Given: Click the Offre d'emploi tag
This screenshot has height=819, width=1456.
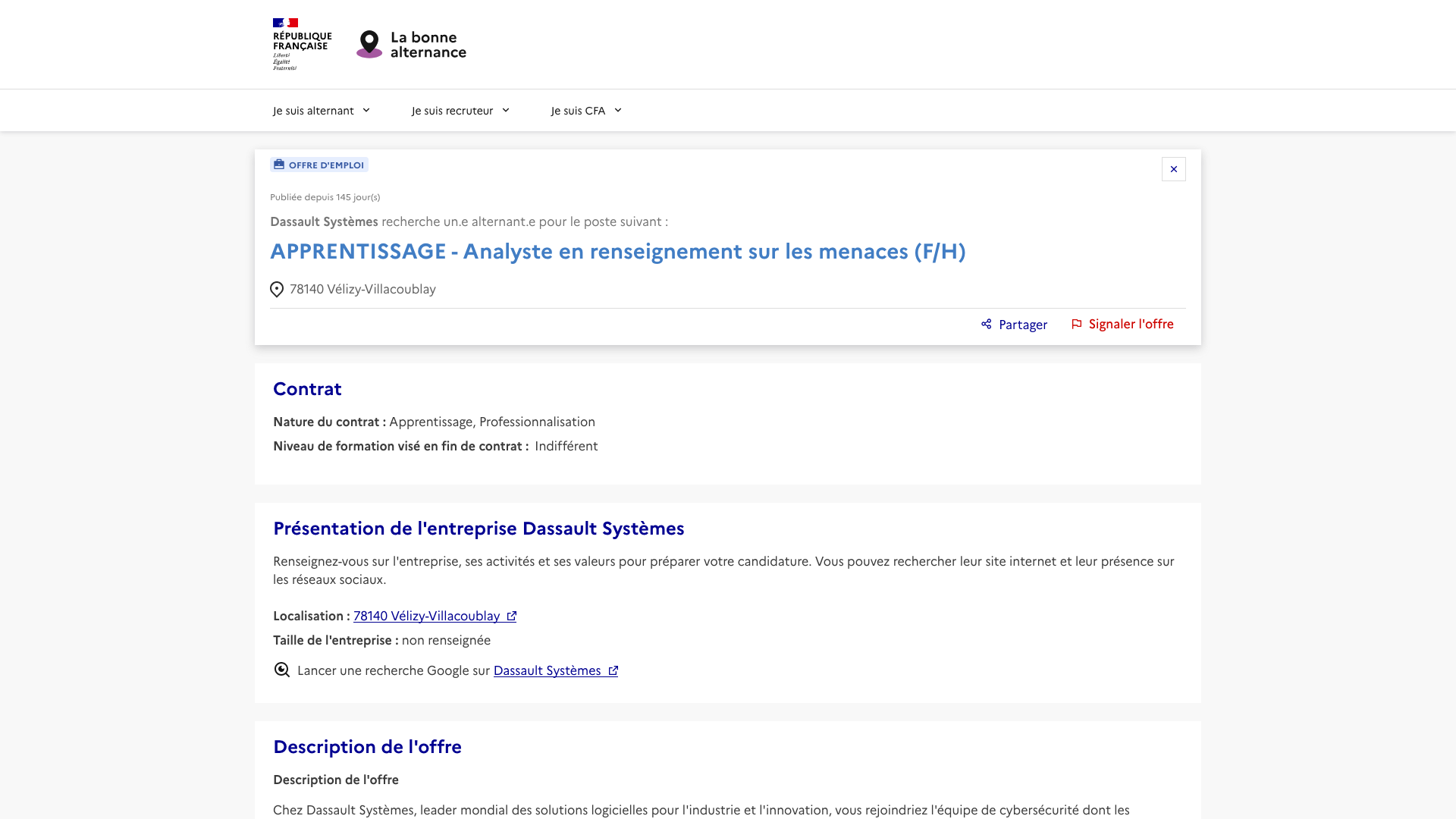Looking at the screenshot, I should (319, 165).
